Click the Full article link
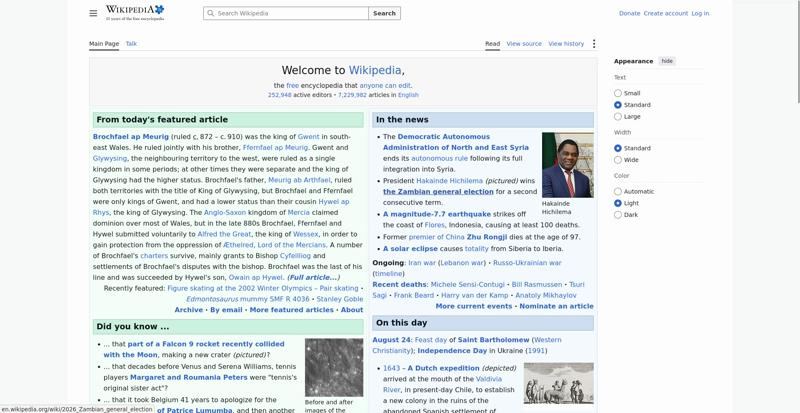This screenshot has width=800, height=413. (313, 278)
